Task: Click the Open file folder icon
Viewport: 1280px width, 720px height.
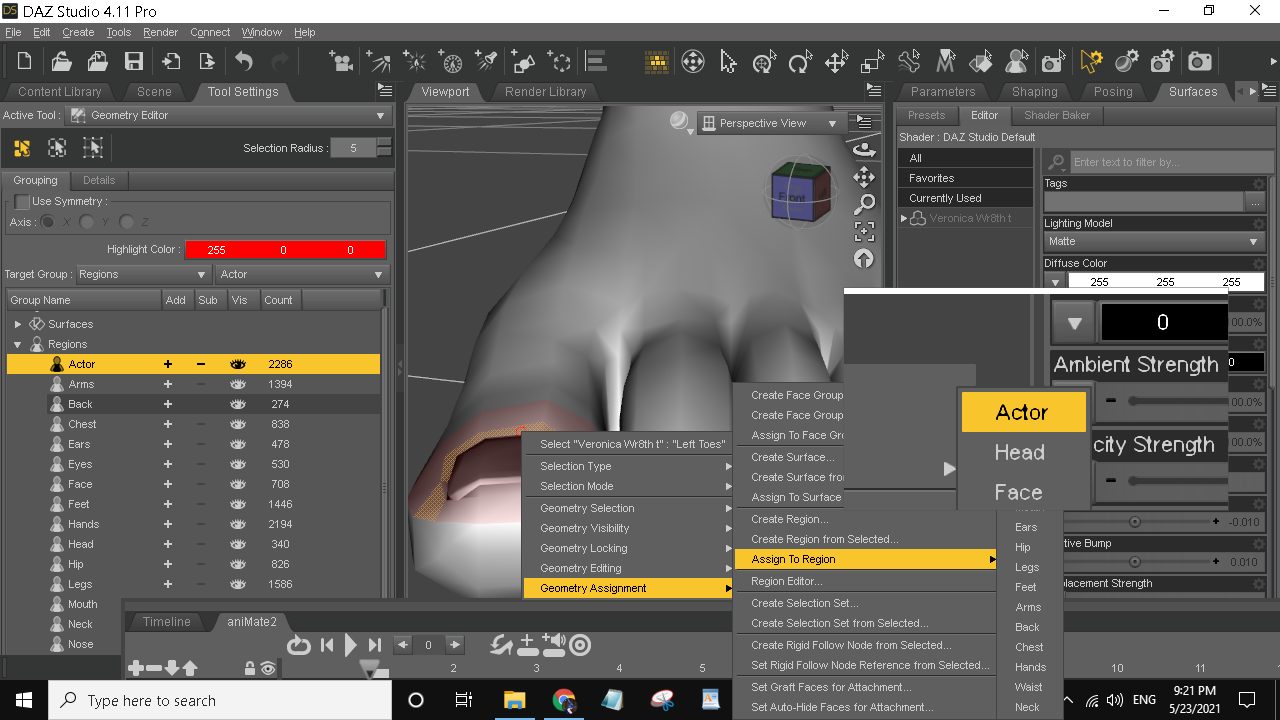Action: click(61, 62)
